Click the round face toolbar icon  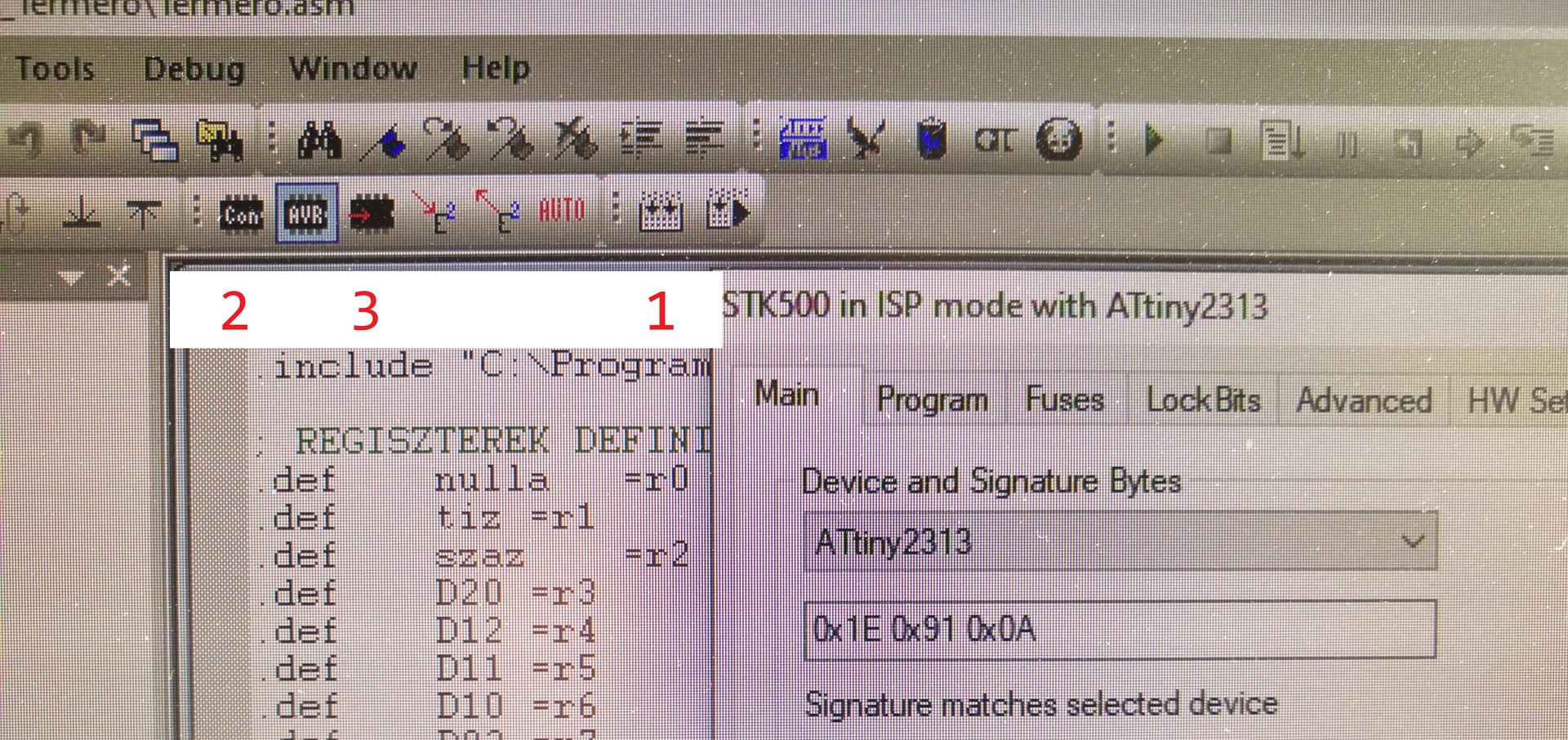(x=1059, y=140)
